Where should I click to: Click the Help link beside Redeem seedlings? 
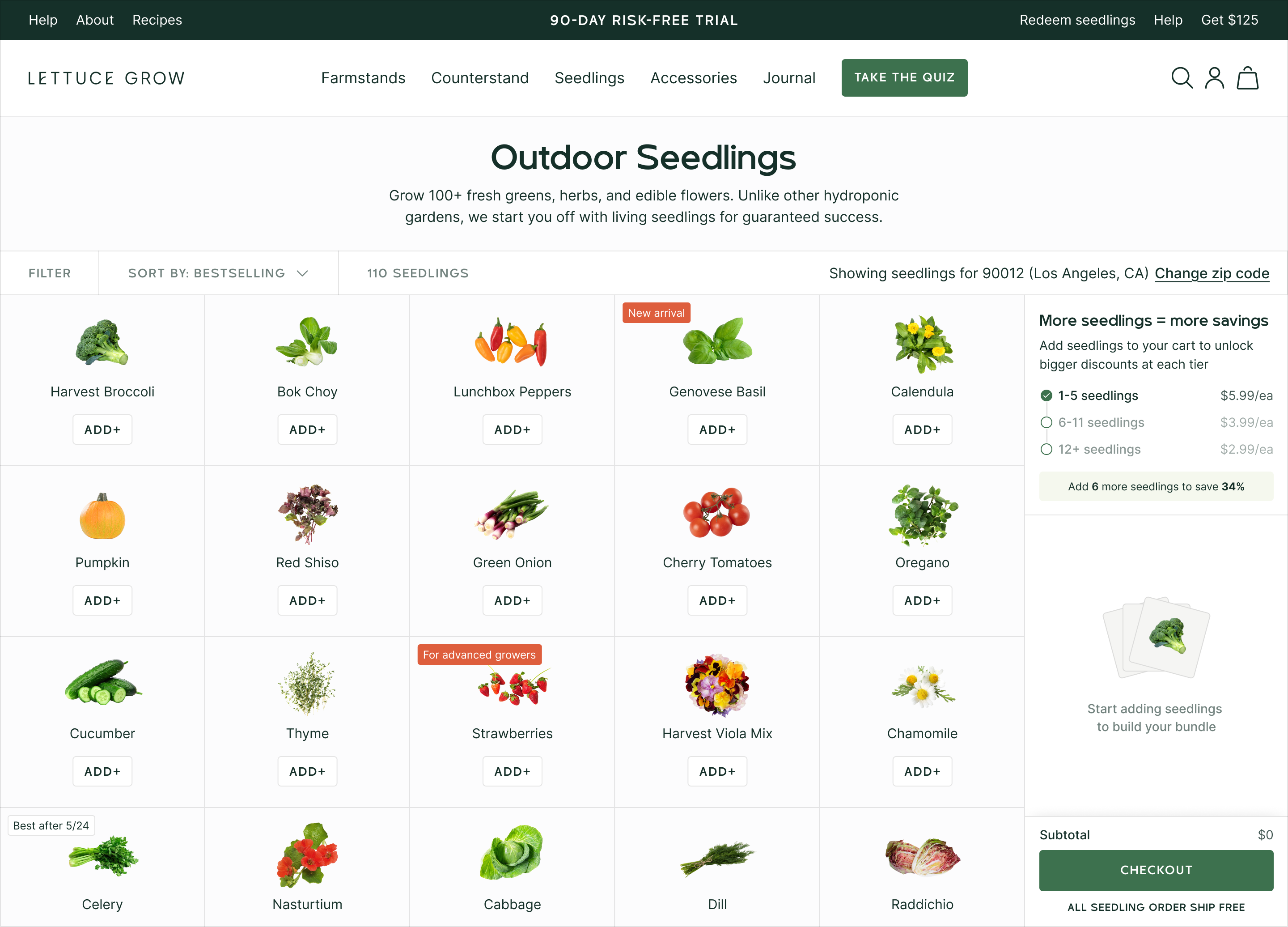1168,20
